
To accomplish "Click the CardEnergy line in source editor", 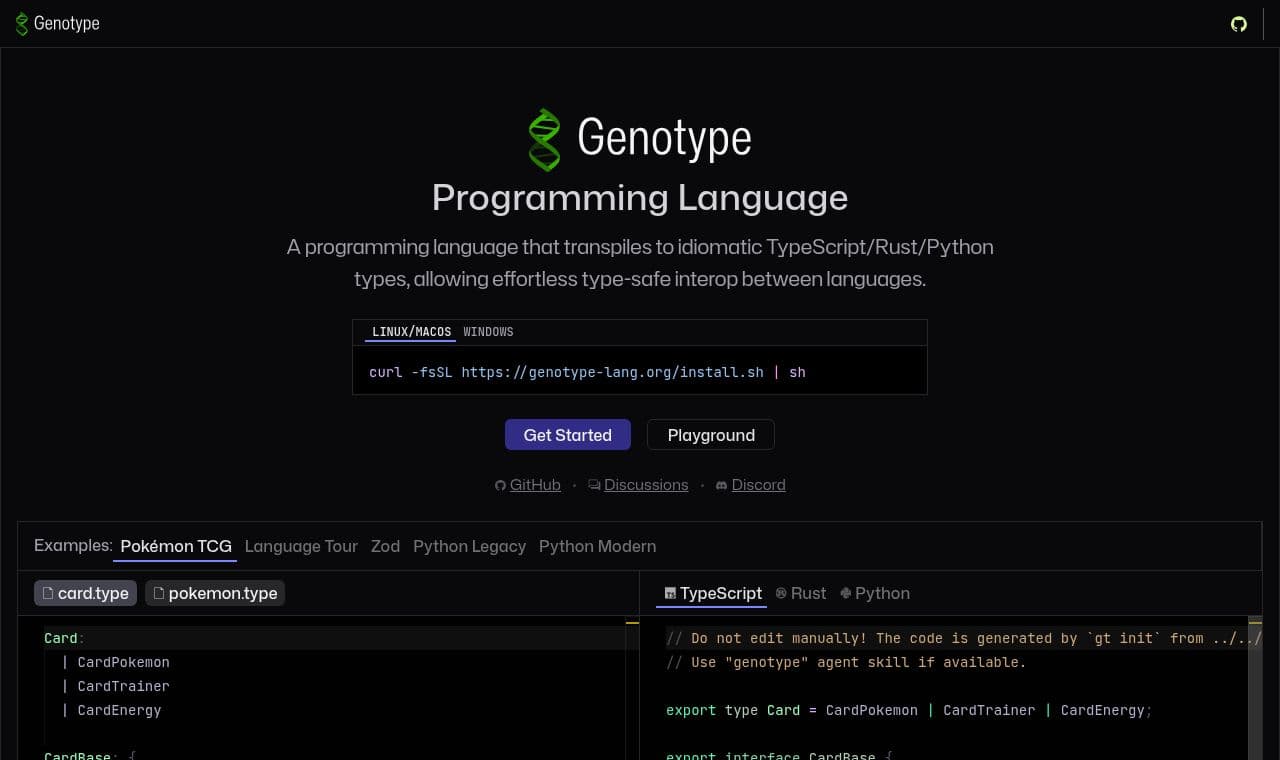I will [111, 710].
